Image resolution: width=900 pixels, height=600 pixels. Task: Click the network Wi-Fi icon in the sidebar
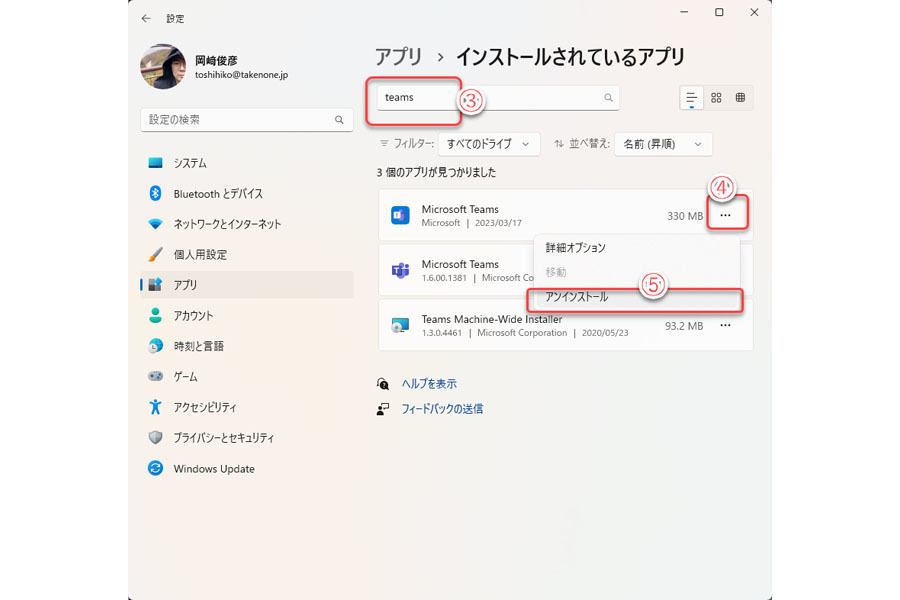click(x=156, y=224)
